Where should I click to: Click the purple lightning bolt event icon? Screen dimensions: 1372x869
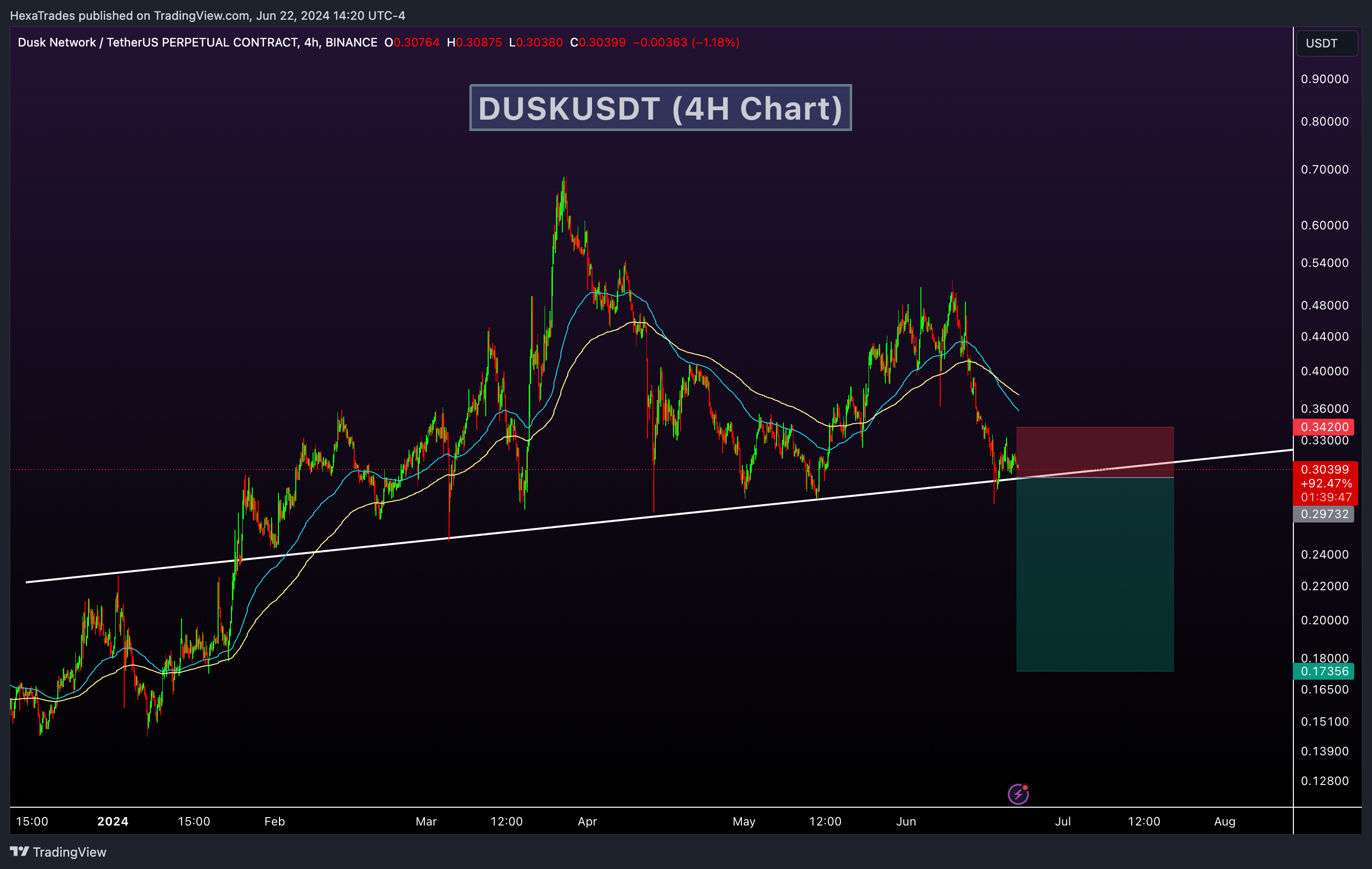[x=1018, y=794]
